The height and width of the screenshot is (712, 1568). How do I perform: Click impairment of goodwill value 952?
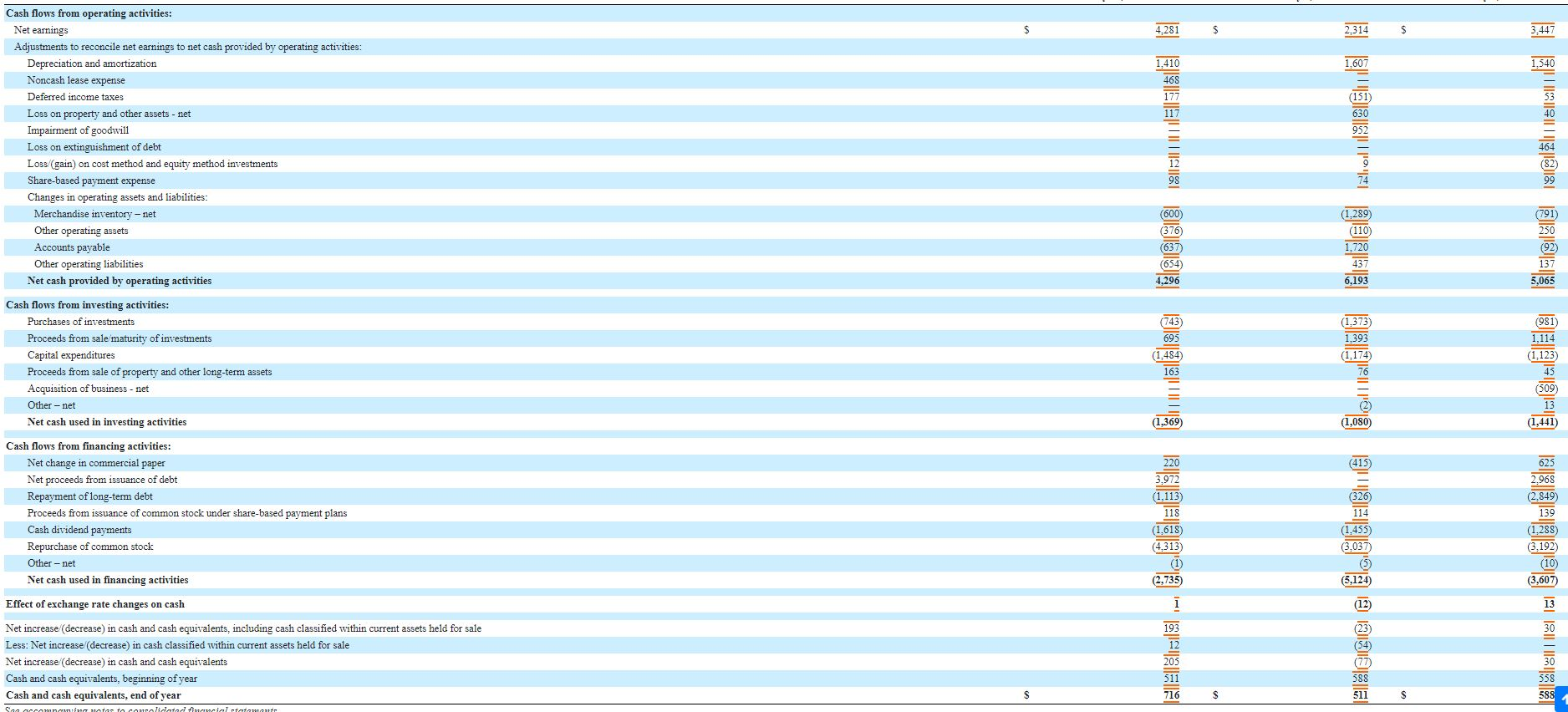tap(1360, 130)
